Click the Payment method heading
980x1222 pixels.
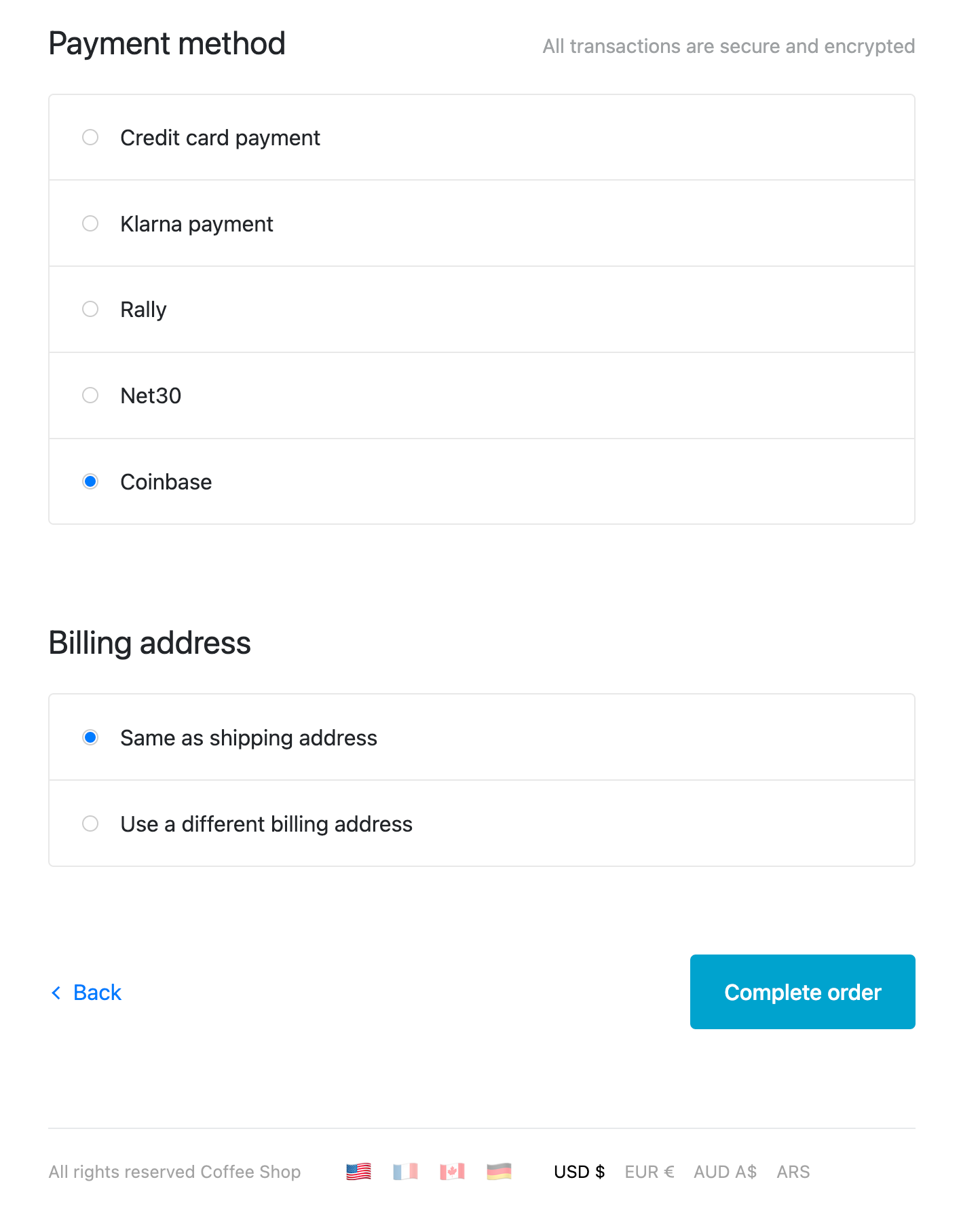[x=167, y=43]
